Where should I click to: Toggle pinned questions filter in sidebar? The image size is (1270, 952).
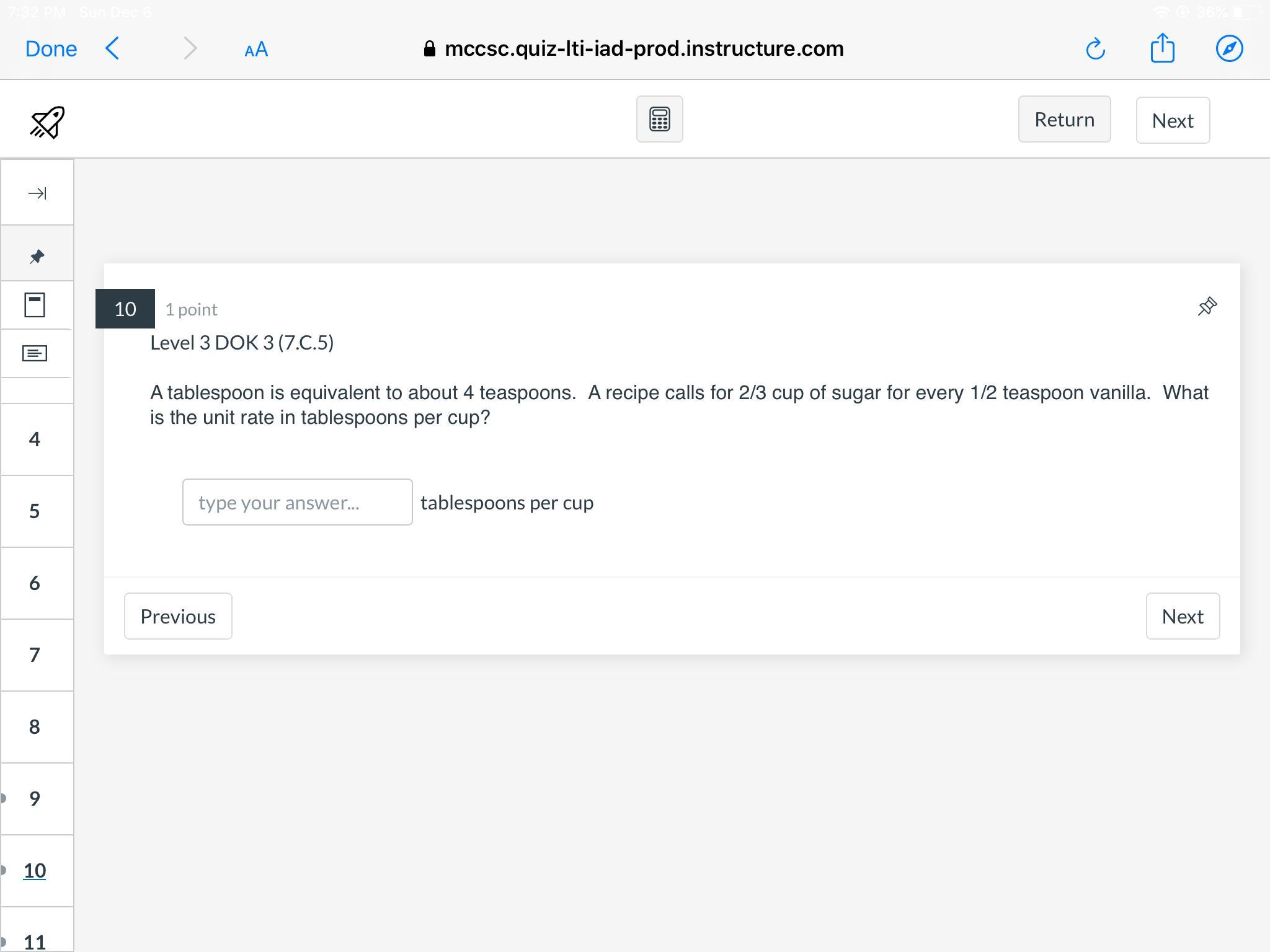37,256
